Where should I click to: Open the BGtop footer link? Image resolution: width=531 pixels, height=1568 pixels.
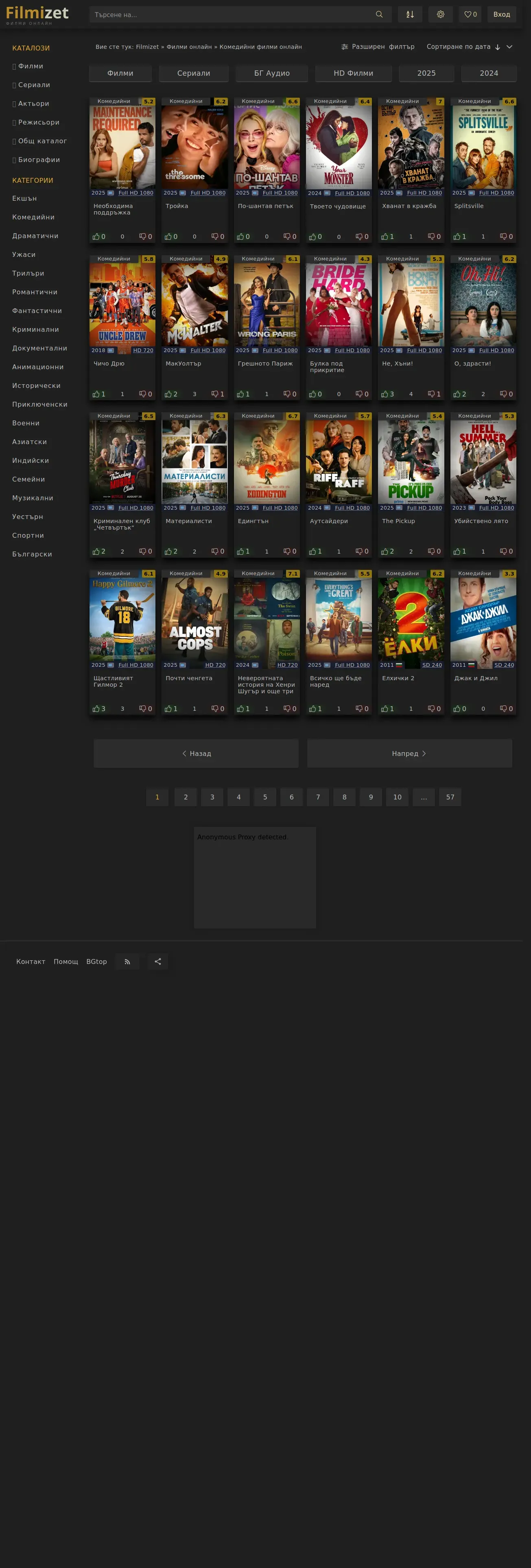coord(97,962)
